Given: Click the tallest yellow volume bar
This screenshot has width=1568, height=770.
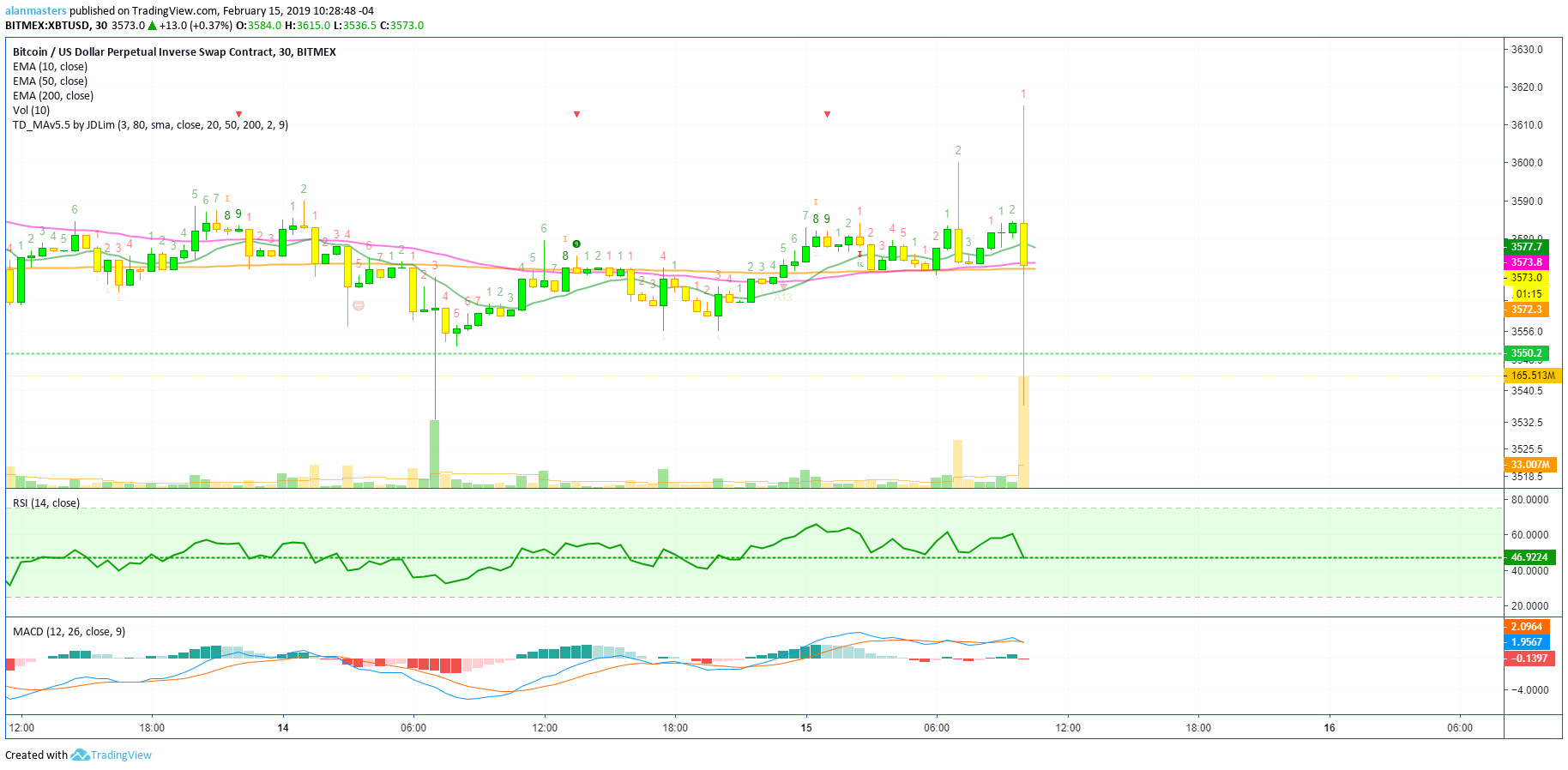Looking at the screenshot, I should click(x=1023, y=432).
